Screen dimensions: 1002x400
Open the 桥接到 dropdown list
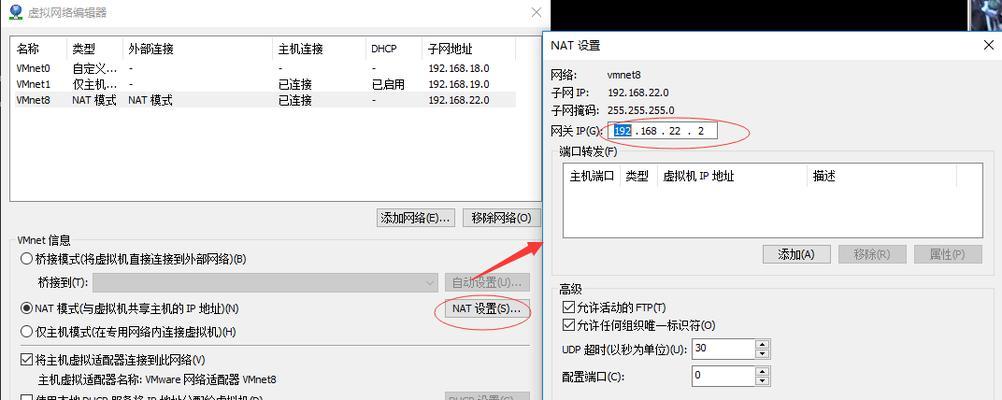click(266, 282)
